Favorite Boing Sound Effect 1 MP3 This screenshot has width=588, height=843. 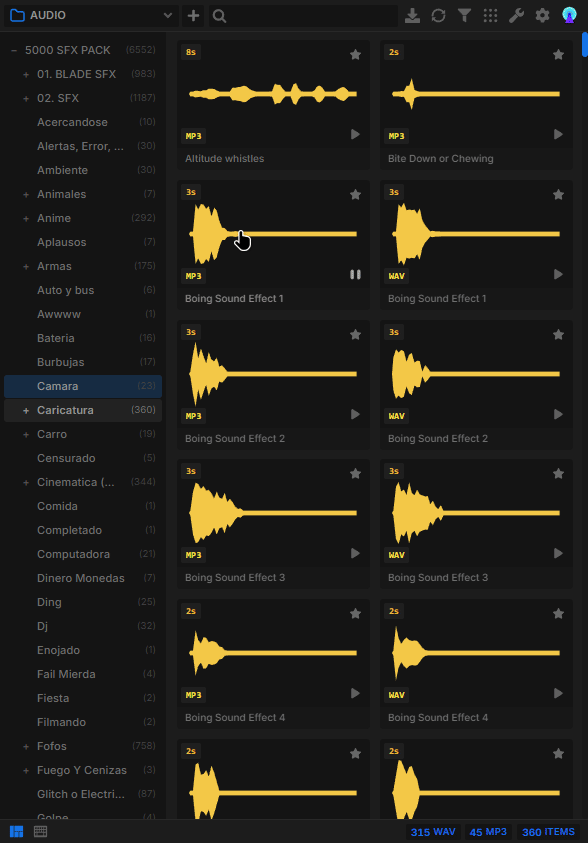pyautogui.click(x=355, y=195)
